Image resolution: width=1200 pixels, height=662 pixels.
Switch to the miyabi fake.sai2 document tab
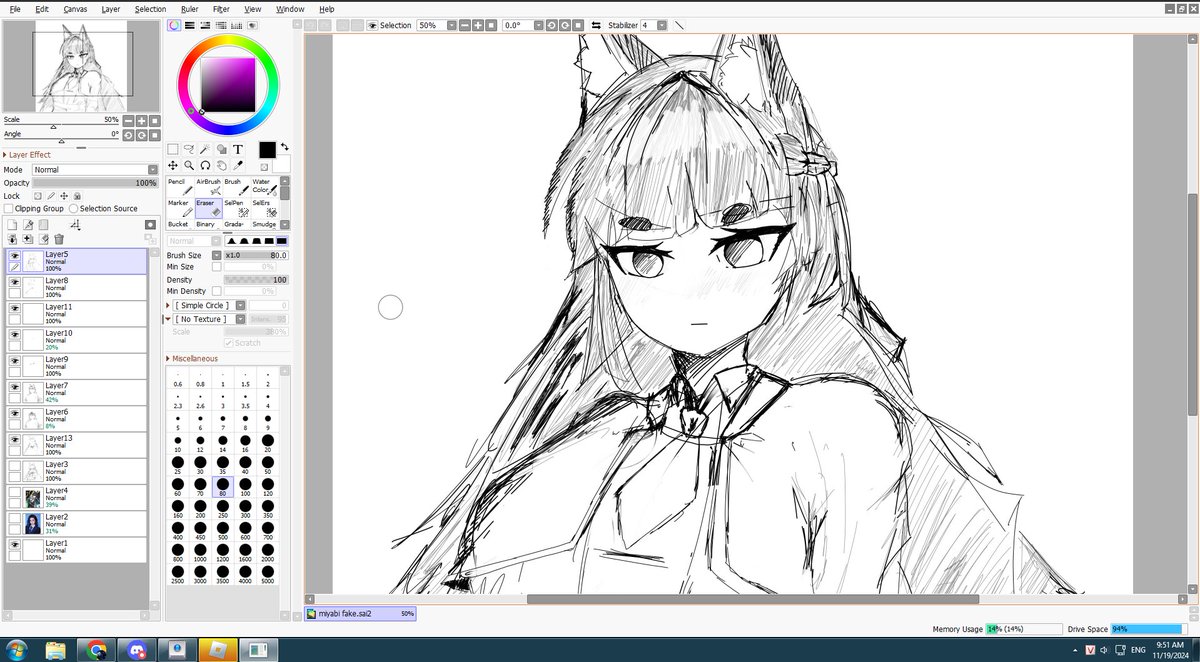pos(360,613)
